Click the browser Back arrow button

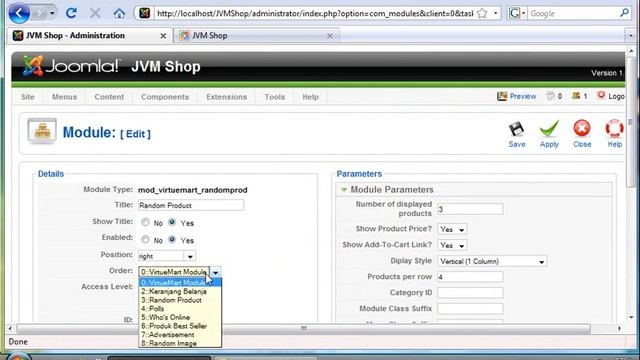(x=19, y=13)
